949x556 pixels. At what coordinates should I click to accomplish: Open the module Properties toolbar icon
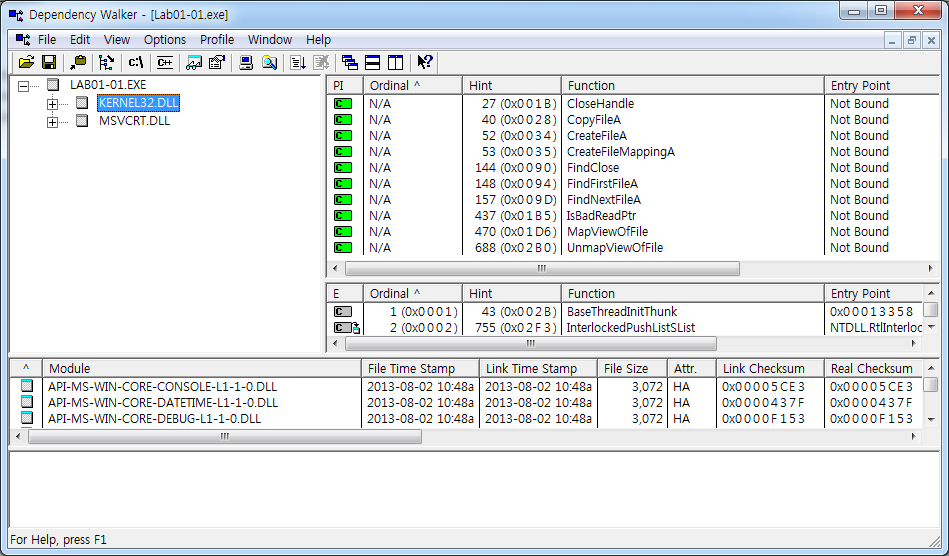[216, 62]
